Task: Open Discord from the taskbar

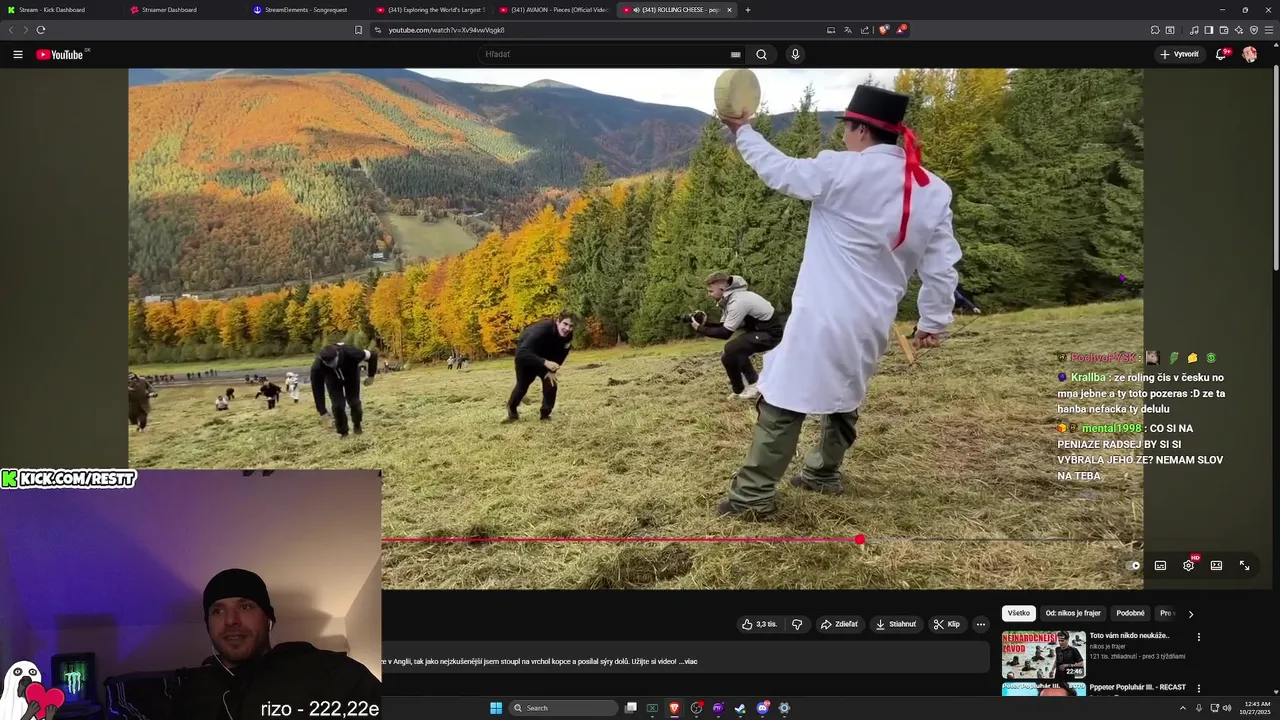Action: pos(762,708)
